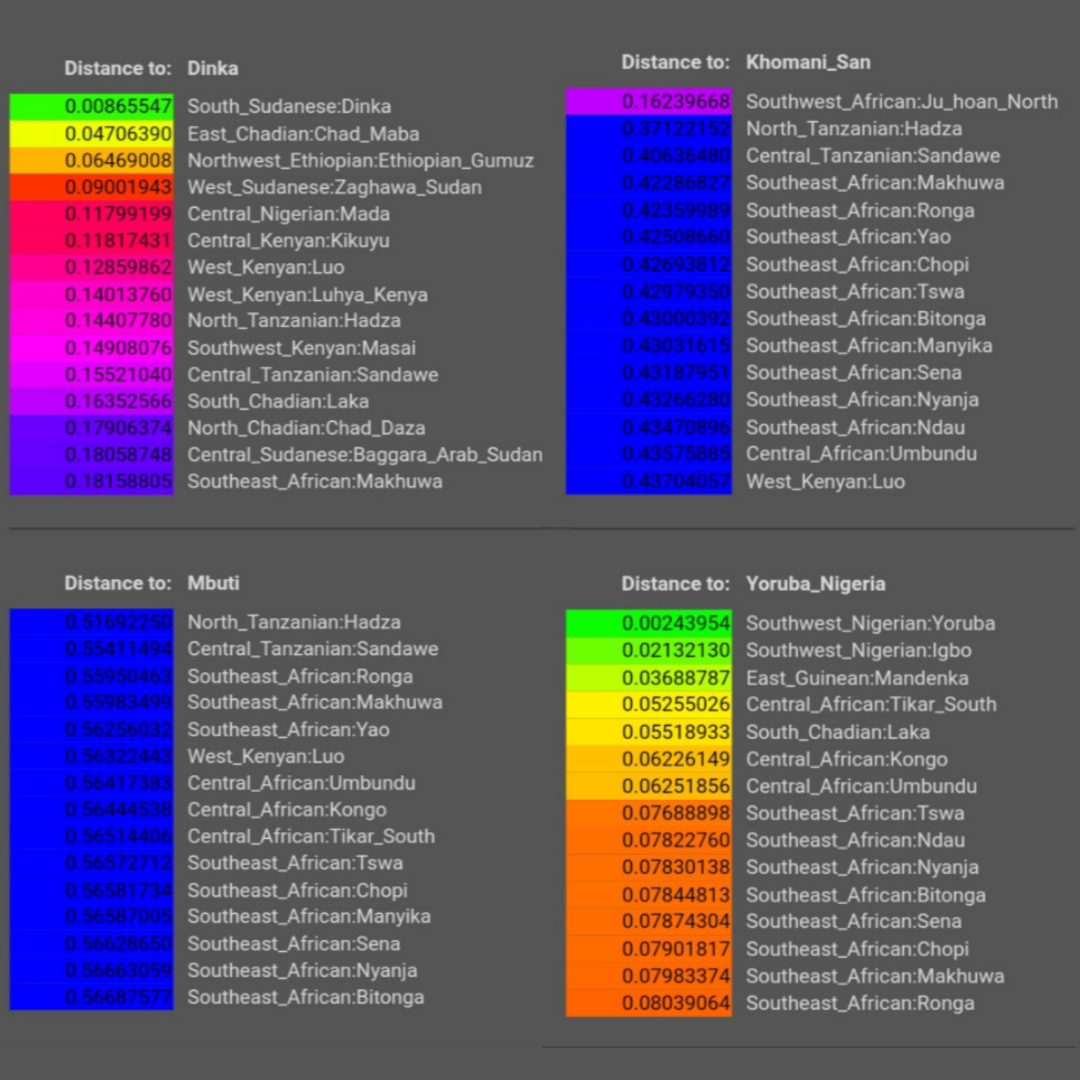
Task: Click the green cell 0.00865547
Action: point(92,106)
